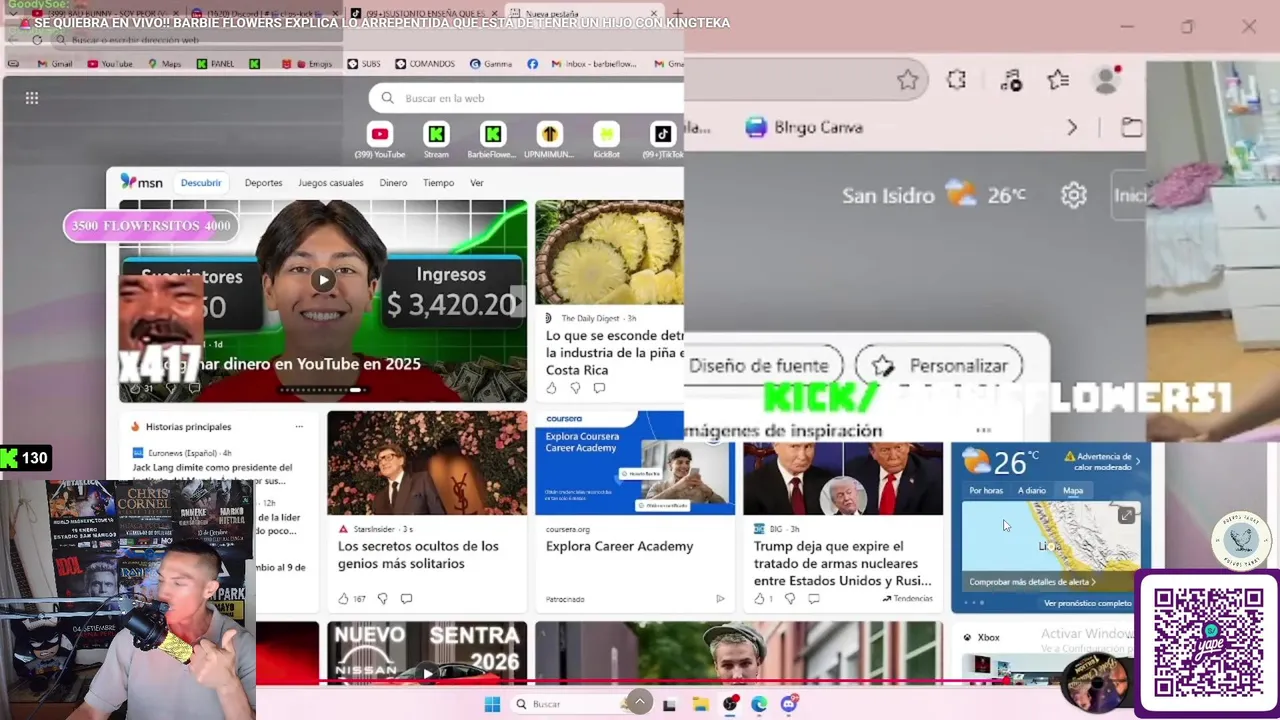Image resolution: width=1280 pixels, height=720 pixels.
Task: Open comments on Trump nuclear treaty article
Action: tap(813, 599)
